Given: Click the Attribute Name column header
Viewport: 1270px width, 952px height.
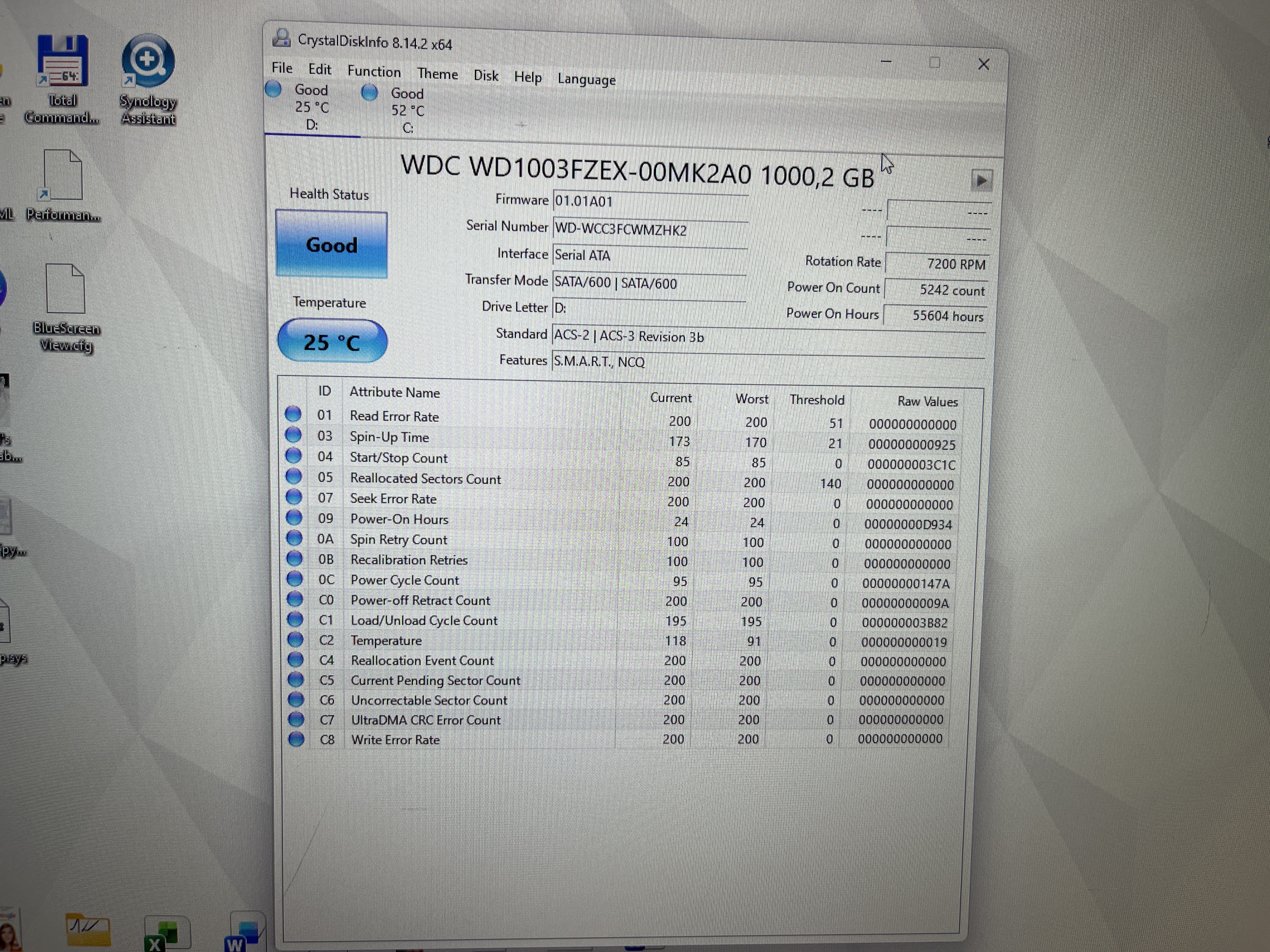Looking at the screenshot, I should point(394,393).
